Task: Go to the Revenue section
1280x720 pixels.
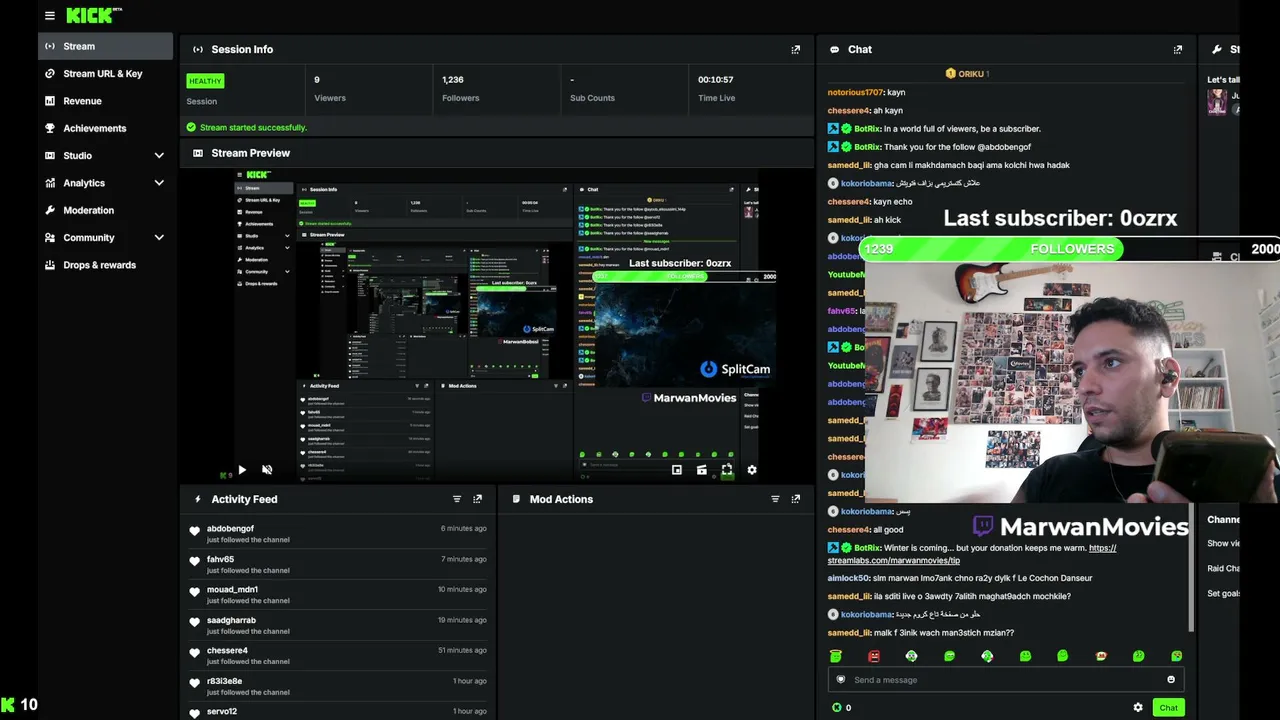Action: point(105,101)
